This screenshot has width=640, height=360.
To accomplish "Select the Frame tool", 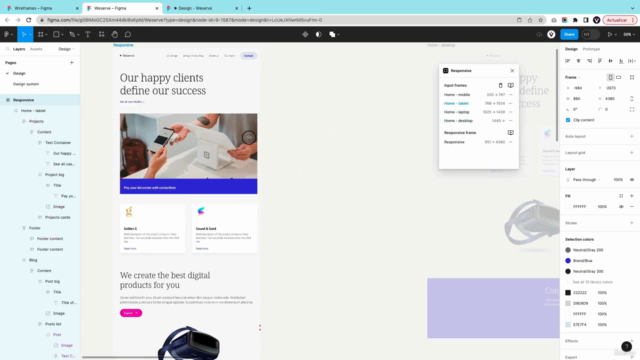I will 40,35.
